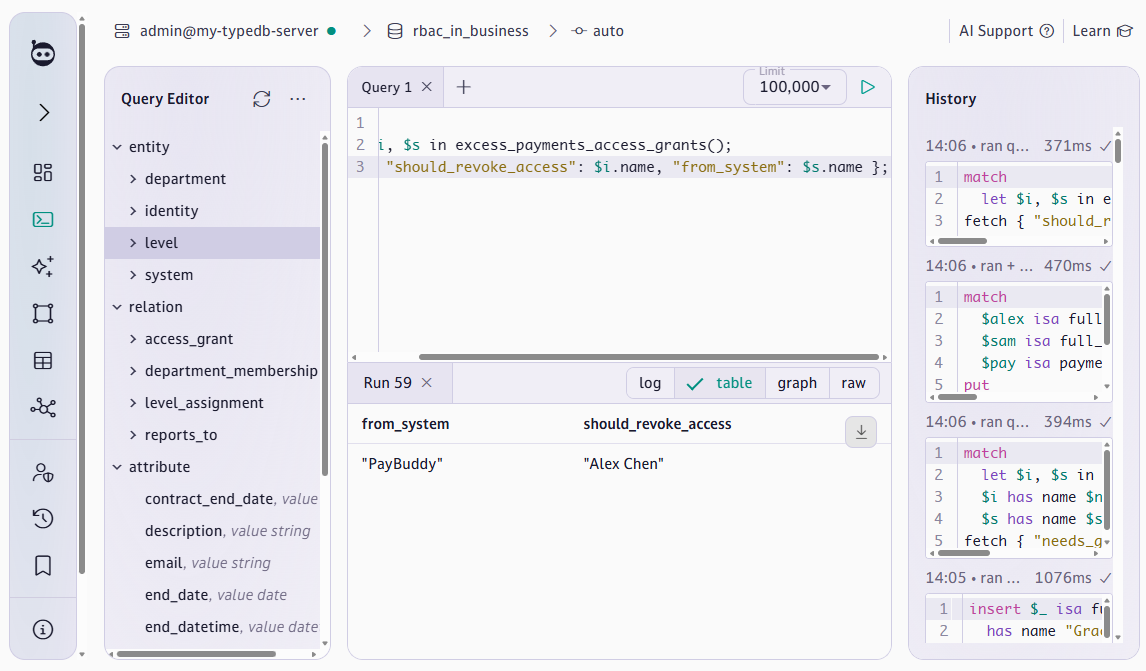Image resolution: width=1146 pixels, height=671 pixels.
Task: Run the query with the play button
Action: pos(868,87)
